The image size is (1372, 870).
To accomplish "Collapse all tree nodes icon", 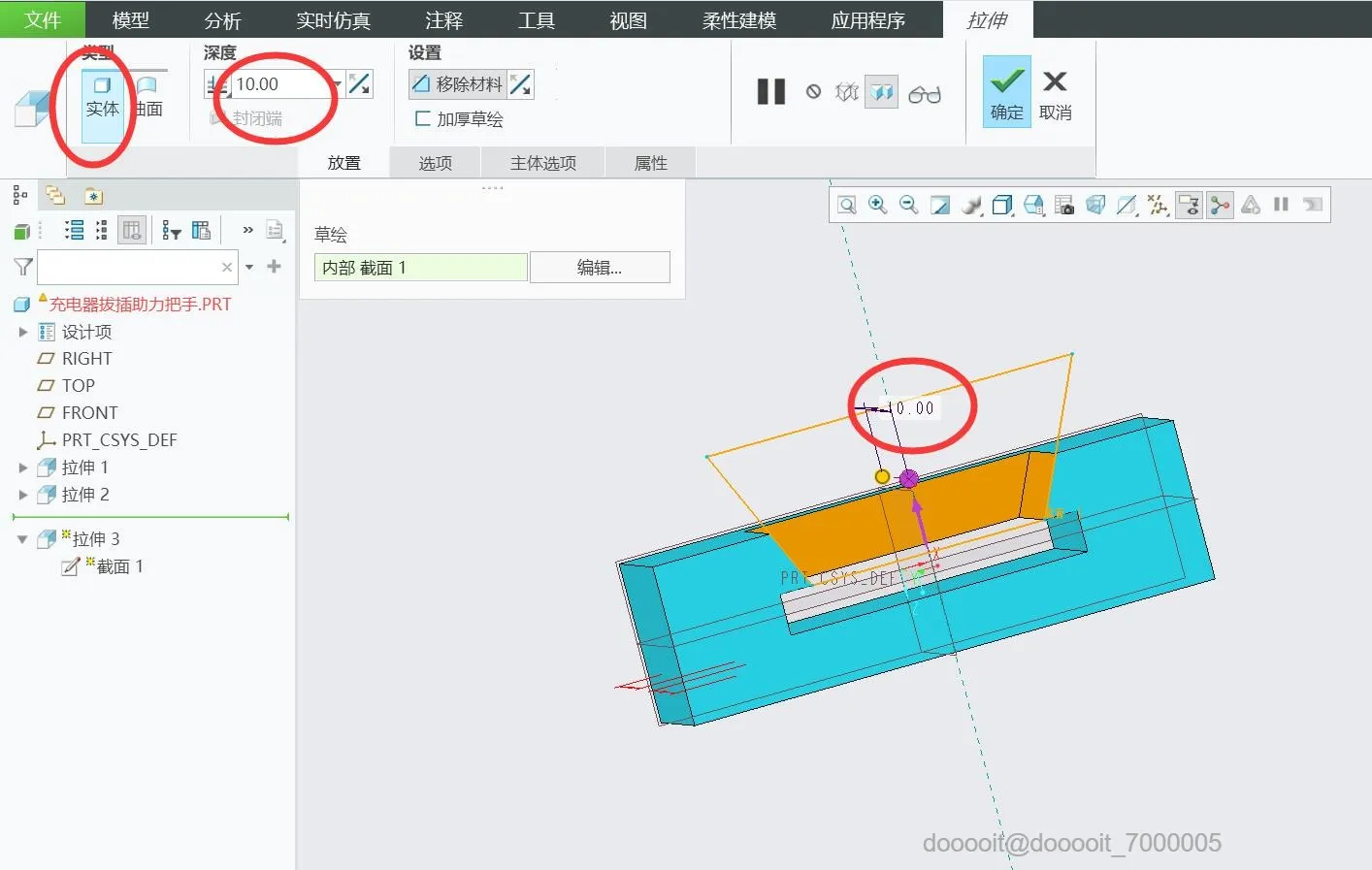I will click(x=102, y=230).
